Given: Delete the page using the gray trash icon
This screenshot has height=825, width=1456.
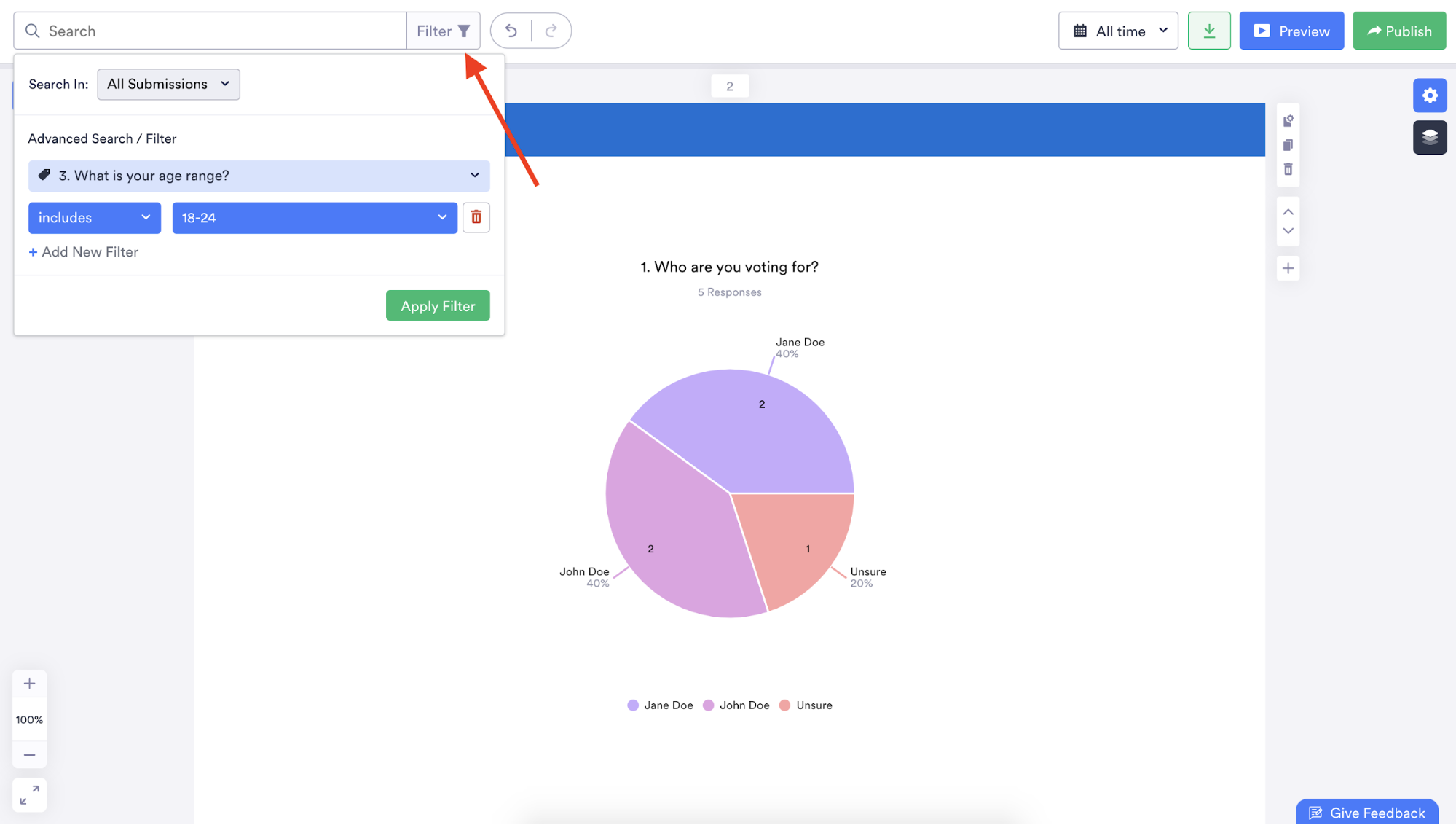Looking at the screenshot, I should click(x=1288, y=169).
